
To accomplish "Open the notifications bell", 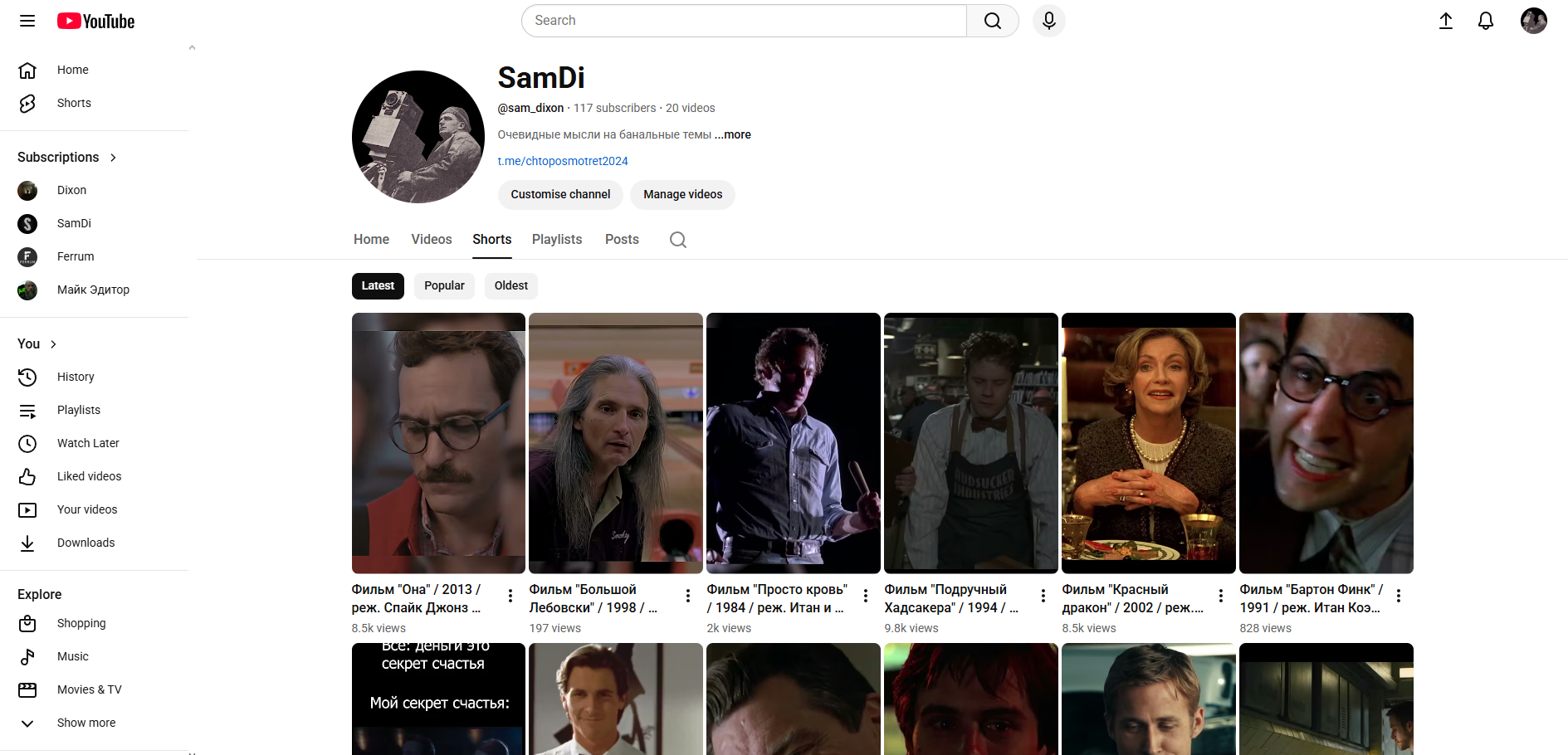I will point(1486,21).
